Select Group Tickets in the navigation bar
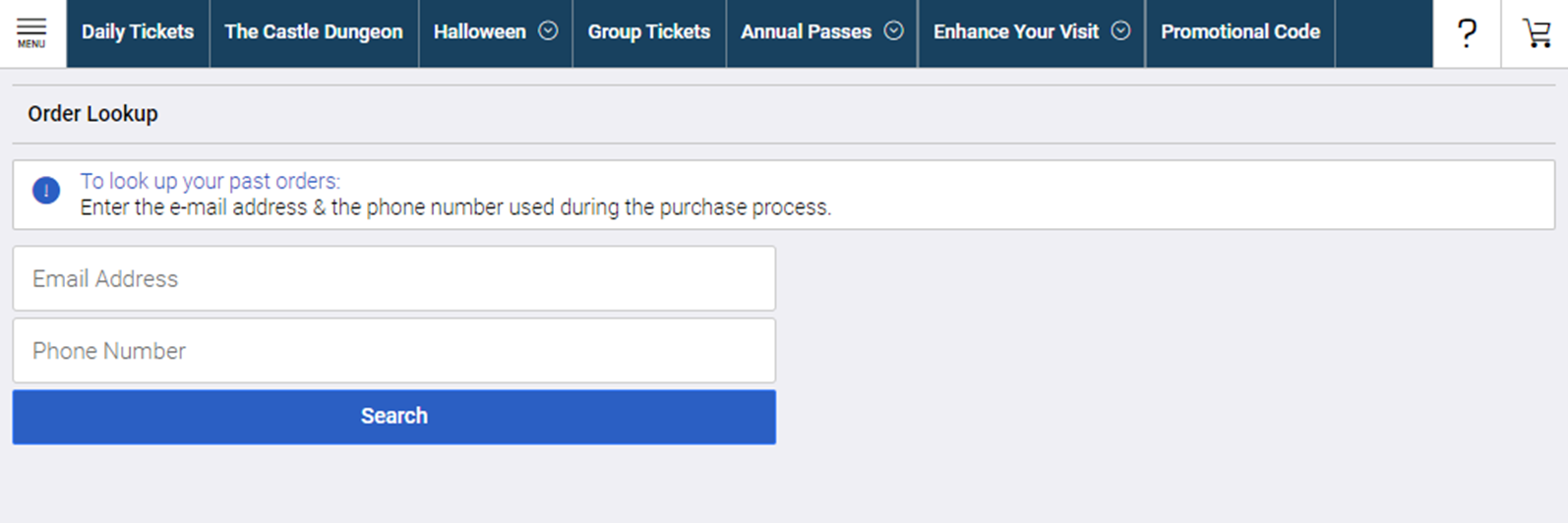 click(649, 32)
